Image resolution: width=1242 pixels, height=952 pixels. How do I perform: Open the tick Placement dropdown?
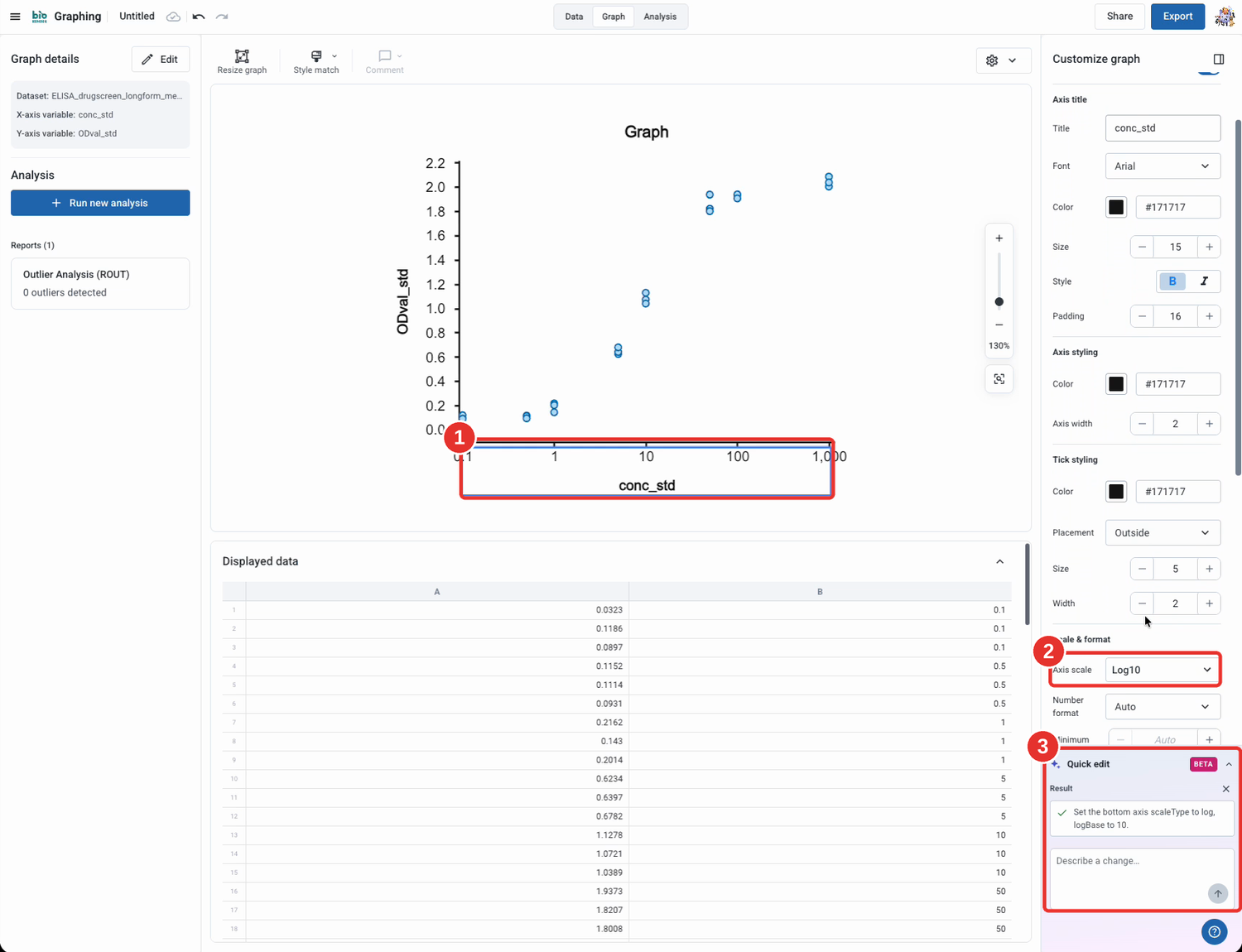pos(1163,533)
